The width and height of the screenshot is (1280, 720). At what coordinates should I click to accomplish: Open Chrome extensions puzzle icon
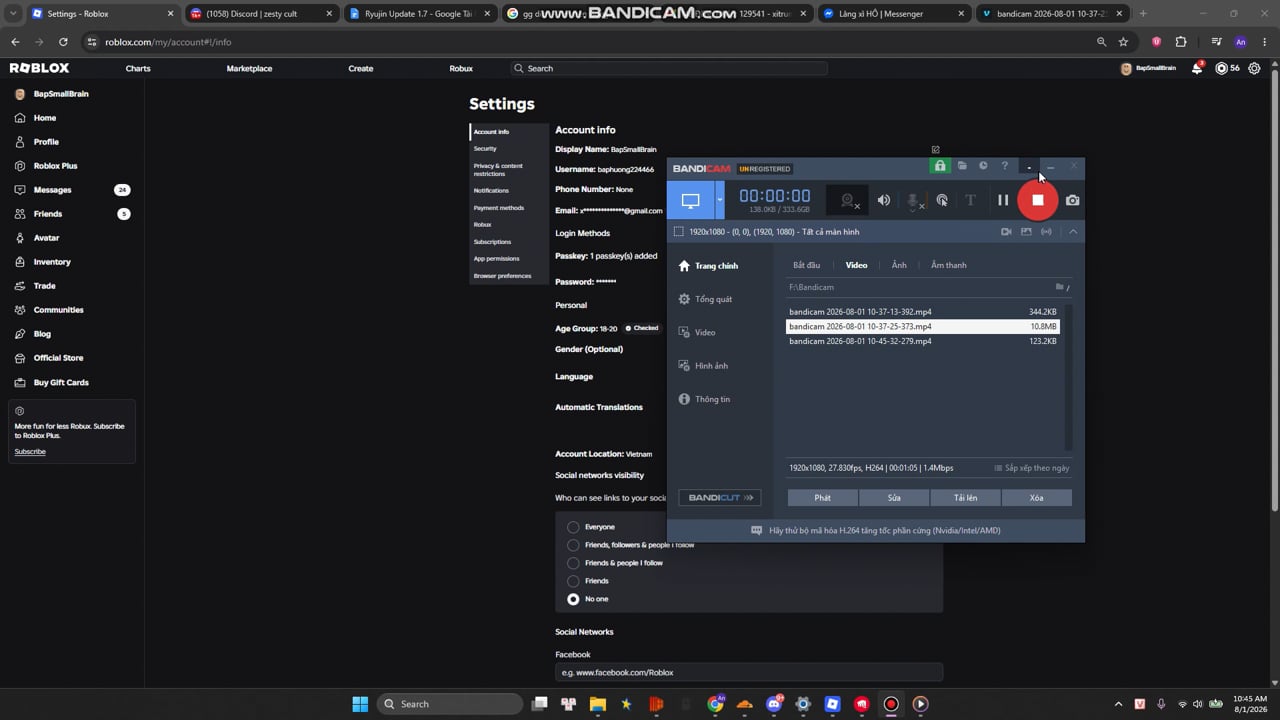tap(1181, 42)
